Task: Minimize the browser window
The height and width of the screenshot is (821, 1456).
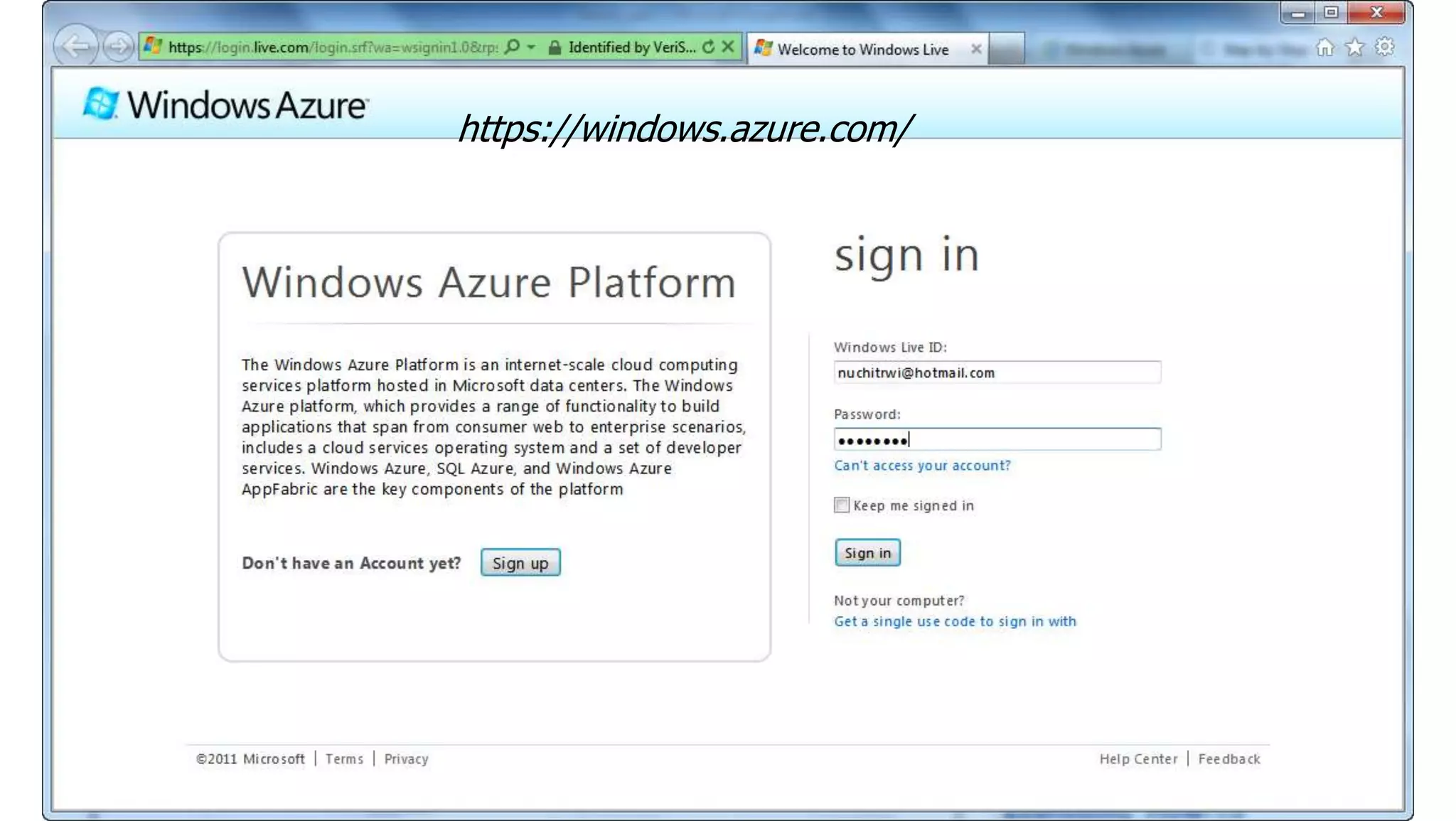Action: (x=1298, y=14)
